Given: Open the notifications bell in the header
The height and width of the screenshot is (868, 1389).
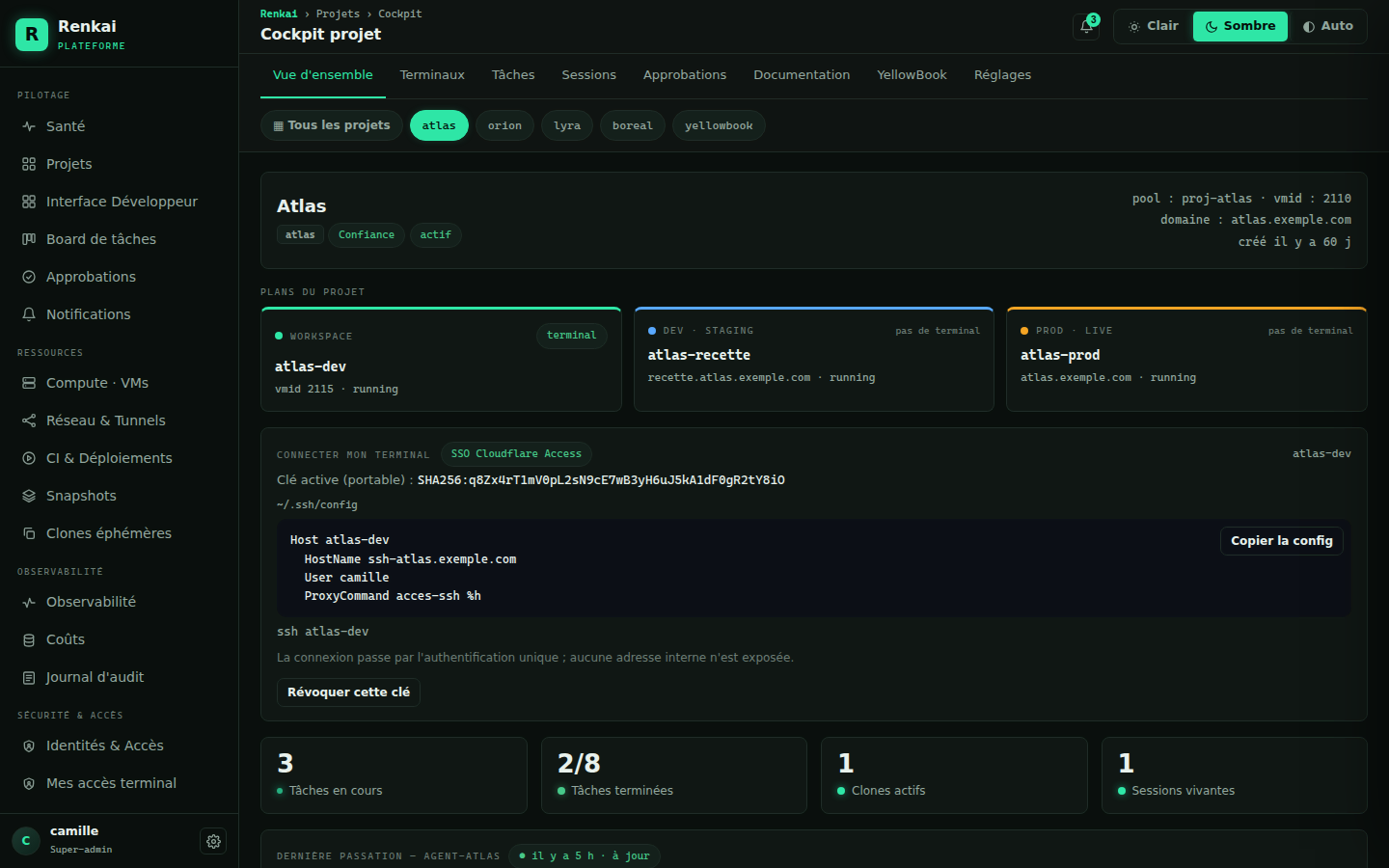Looking at the screenshot, I should pos(1086,27).
